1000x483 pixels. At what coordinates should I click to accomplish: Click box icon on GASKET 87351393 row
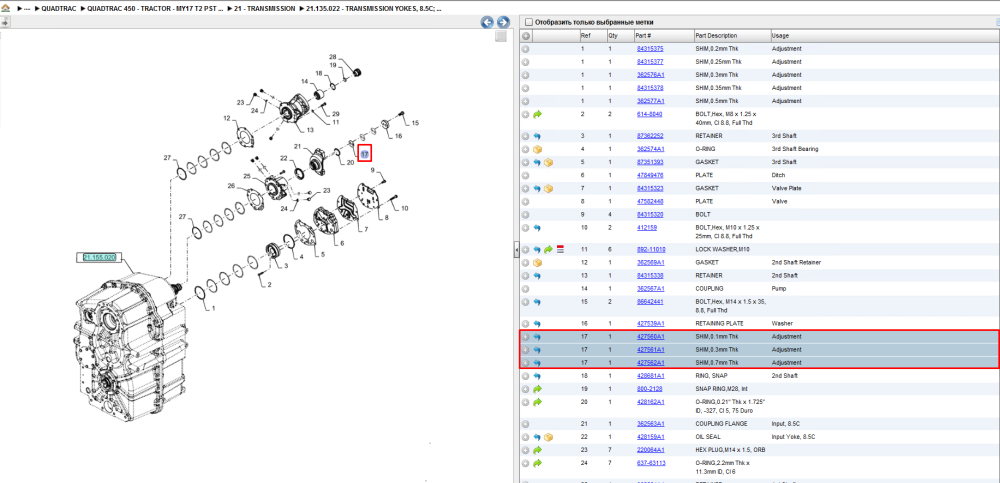pyautogui.click(x=548, y=163)
